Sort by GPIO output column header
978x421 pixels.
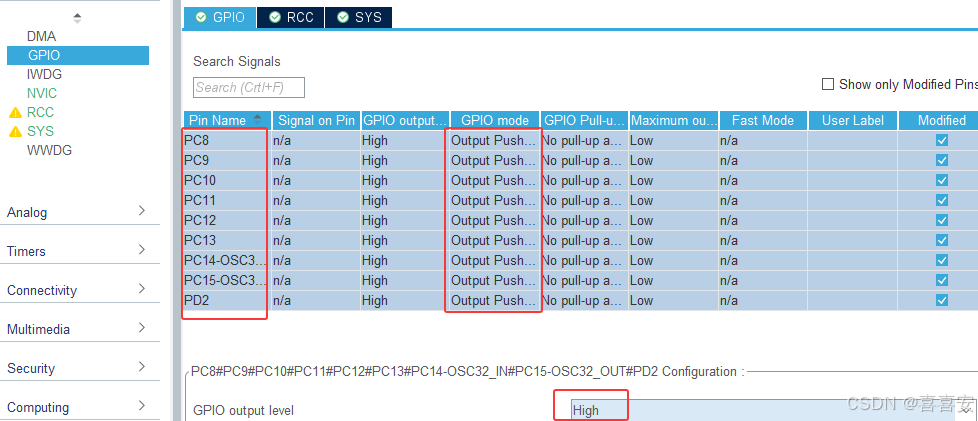pyautogui.click(x=405, y=120)
